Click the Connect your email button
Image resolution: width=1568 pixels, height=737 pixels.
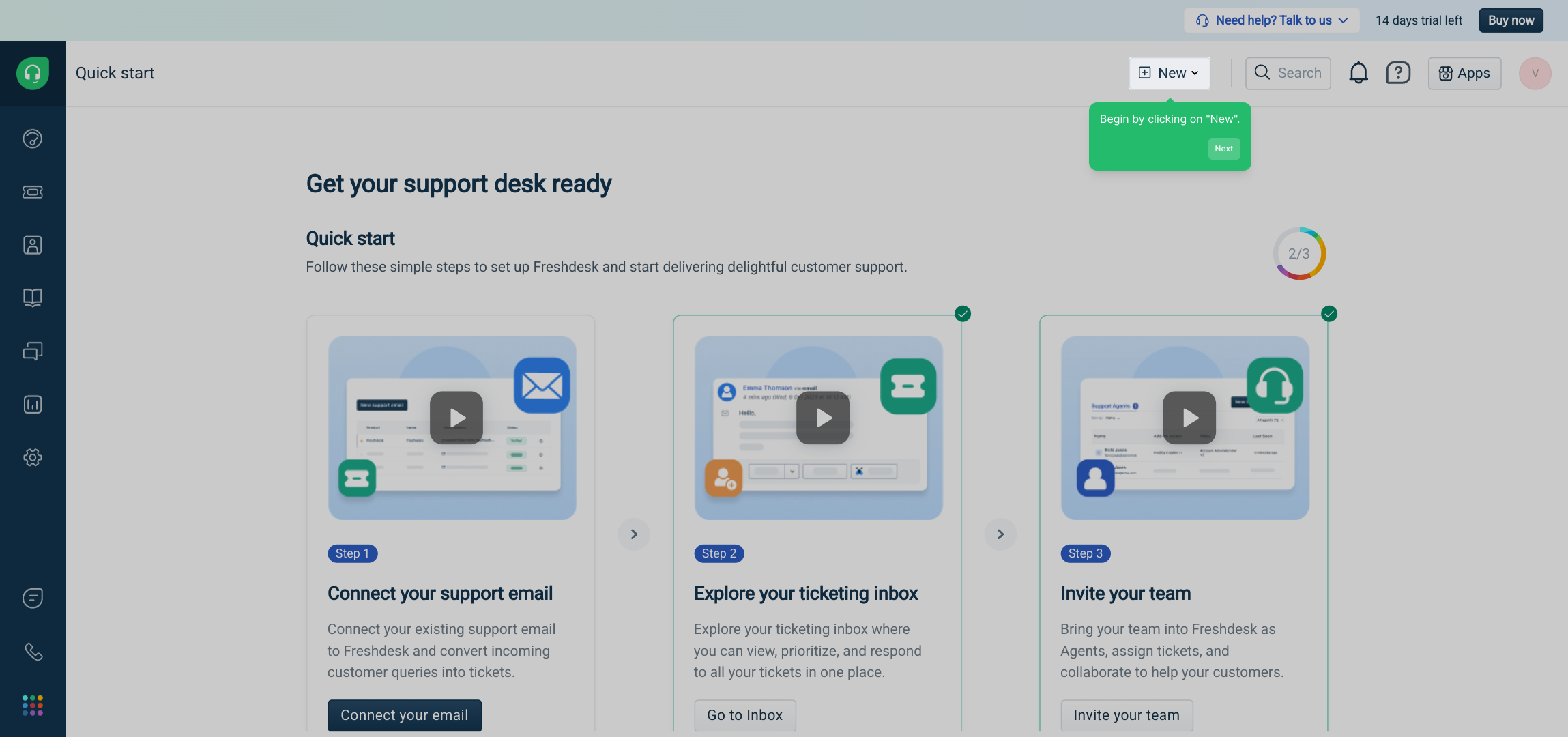pyautogui.click(x=404, y=714)
